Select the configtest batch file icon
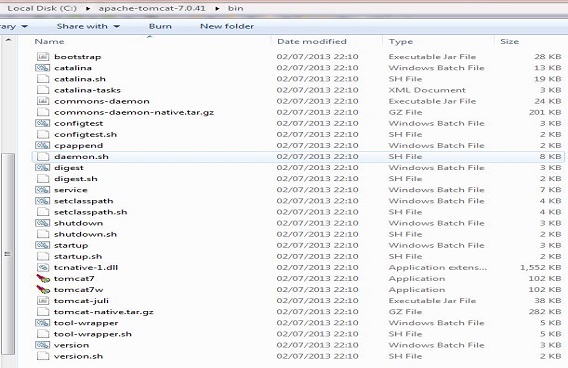Viewport: 568px width, 368px height. tap(42, 123)
